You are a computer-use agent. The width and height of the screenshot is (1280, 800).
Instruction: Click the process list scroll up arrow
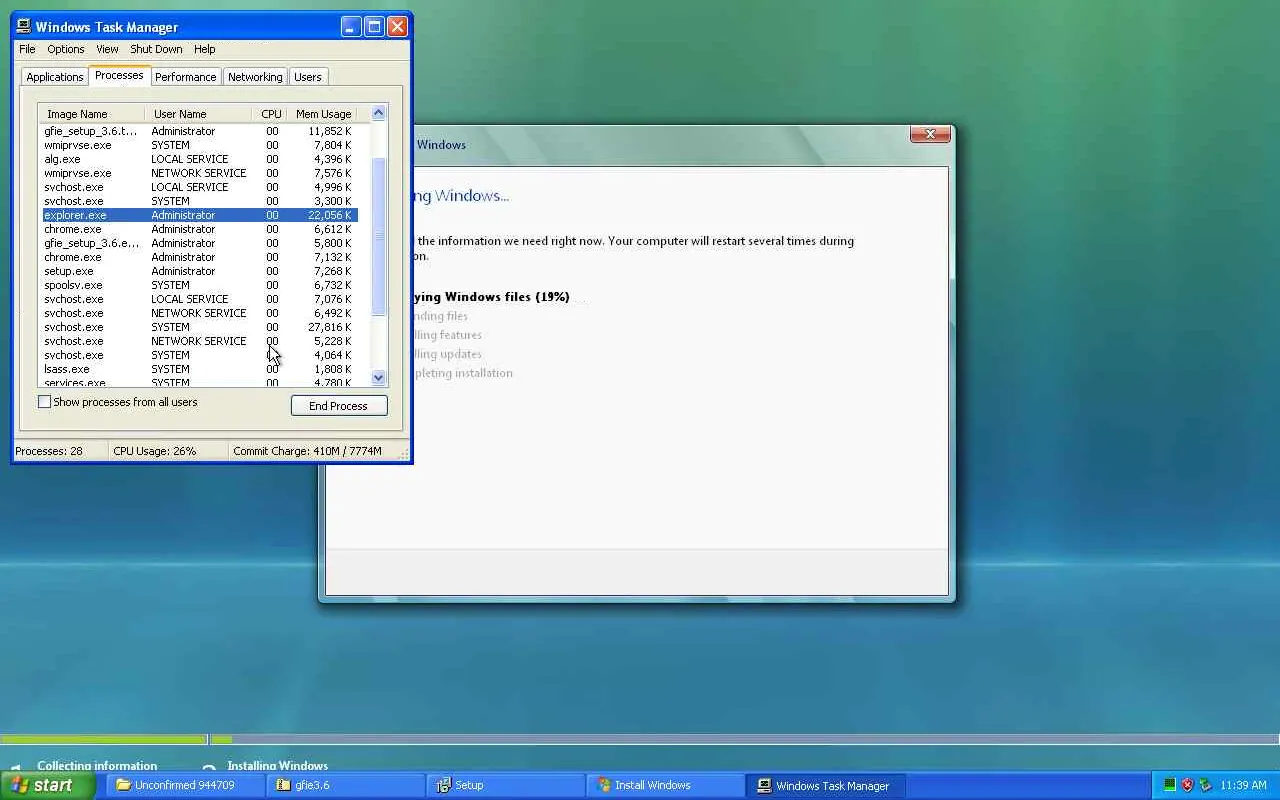(378, 113)
